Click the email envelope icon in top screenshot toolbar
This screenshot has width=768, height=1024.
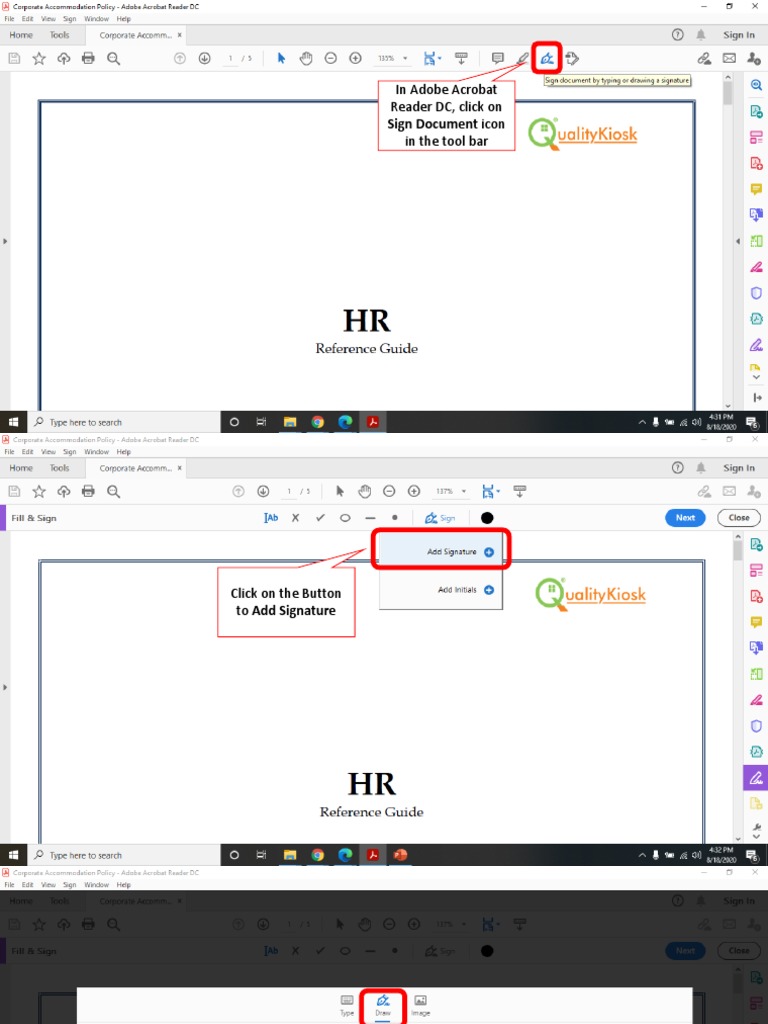point(729,58)
